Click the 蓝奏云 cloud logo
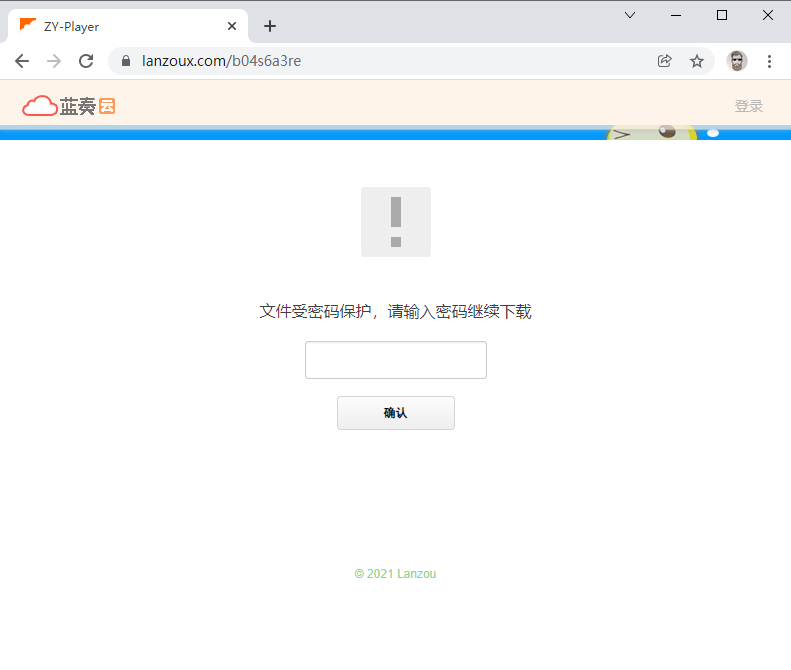Viewport: 791px width, 670px height. click(69, 106)
